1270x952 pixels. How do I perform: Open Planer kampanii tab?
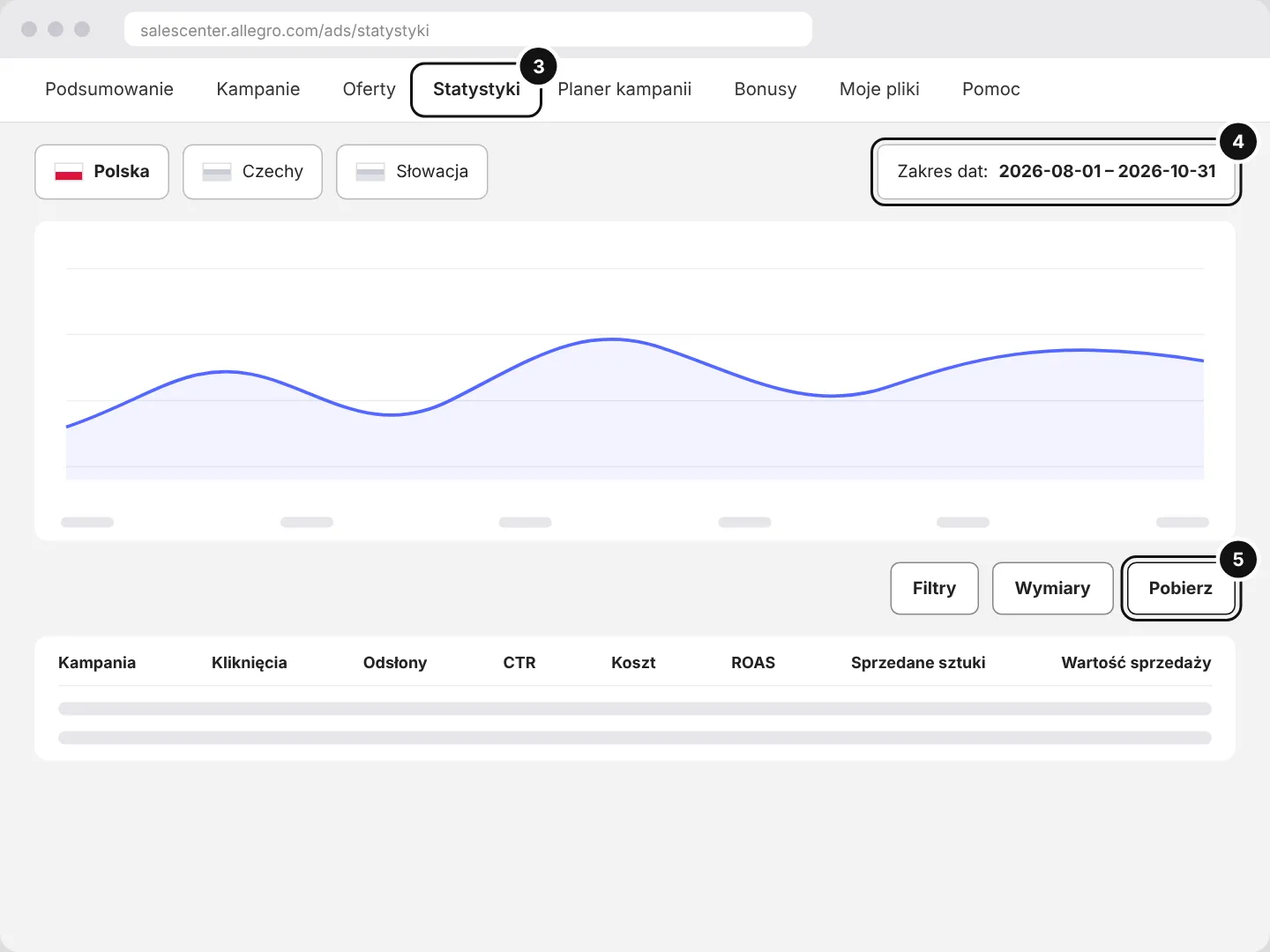tap(624, 89)
